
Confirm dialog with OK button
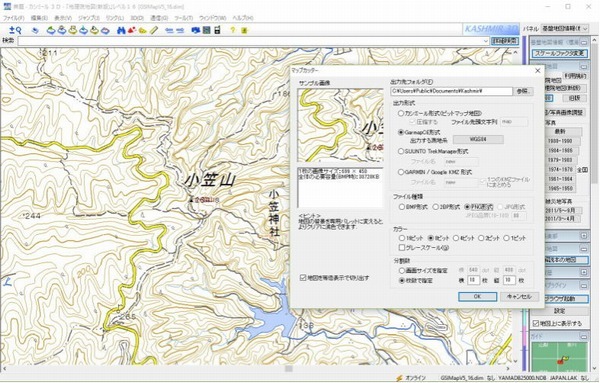(477, 297)
